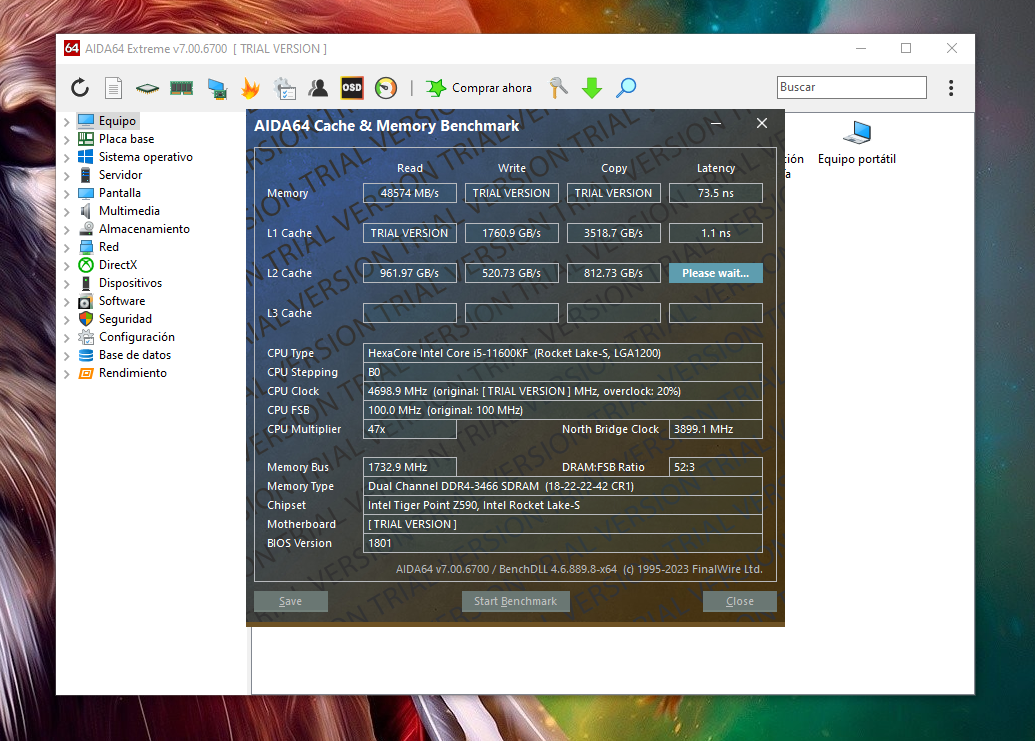This screenshot has width=1035, height=741.
Task: Click the Start Benchmark button
Action: (x=516, y=601)
